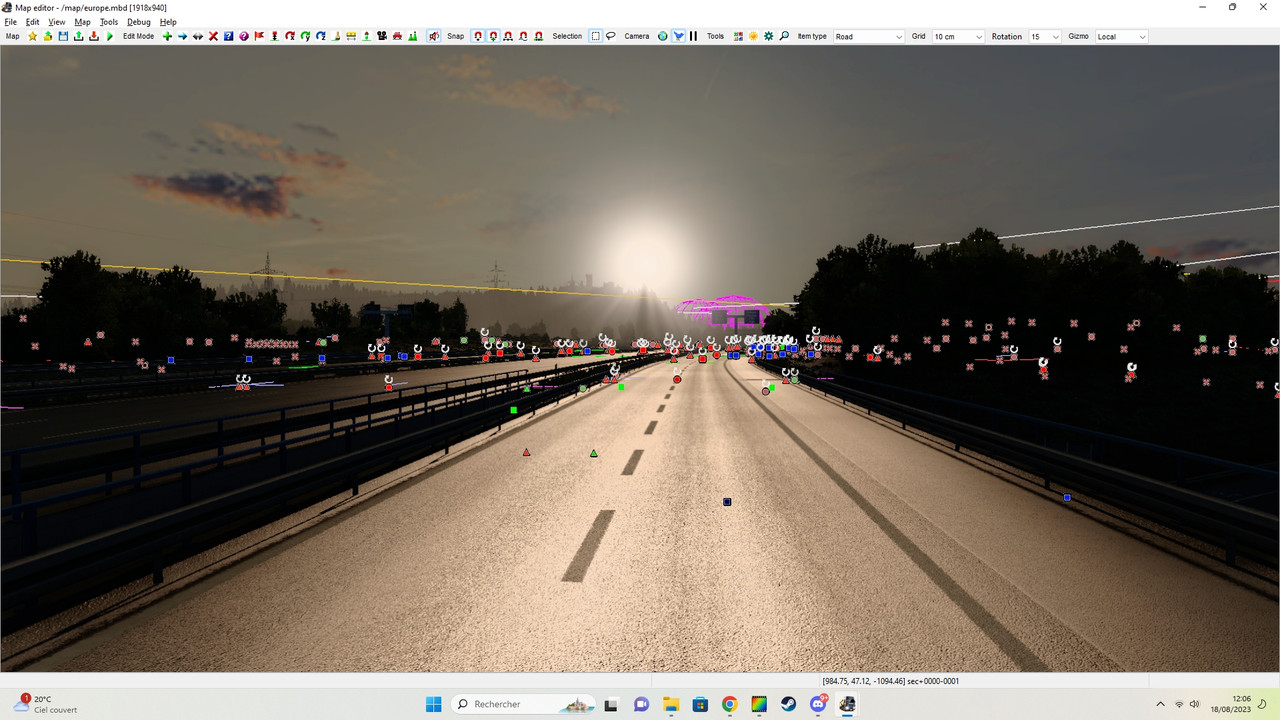This screenshot has width=1280, height=720.
Task: Open Steam from the taskbar
Action: tap(788, 704)
